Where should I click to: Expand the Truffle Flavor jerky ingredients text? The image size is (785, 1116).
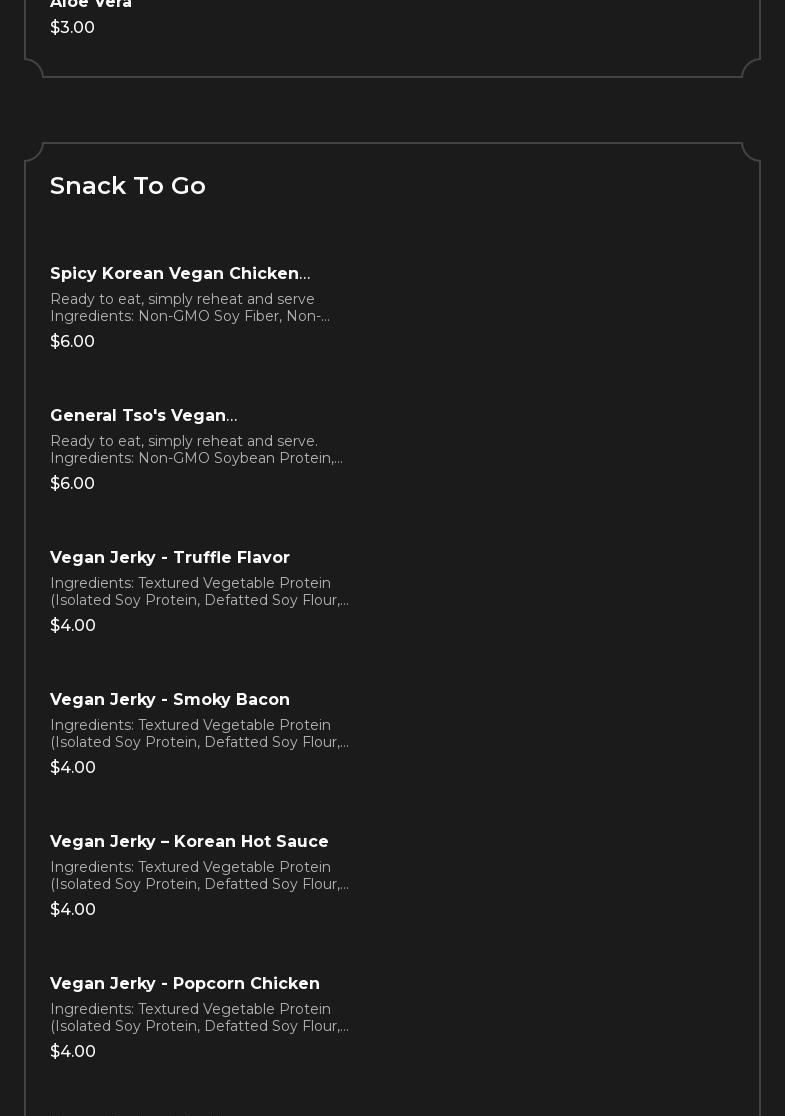click(x=199, y=591)
